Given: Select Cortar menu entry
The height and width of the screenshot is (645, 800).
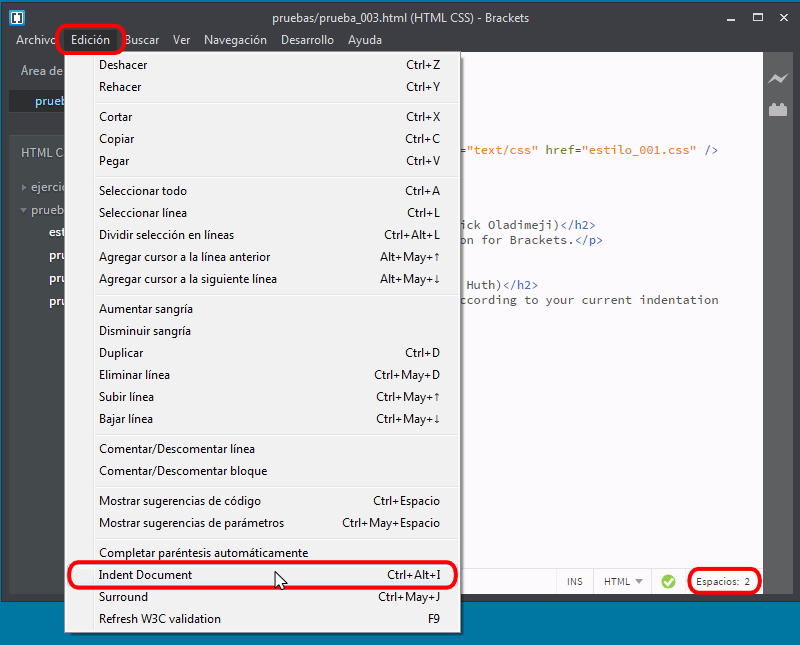Looking at the screenshot, I should (x=263, y=117).
